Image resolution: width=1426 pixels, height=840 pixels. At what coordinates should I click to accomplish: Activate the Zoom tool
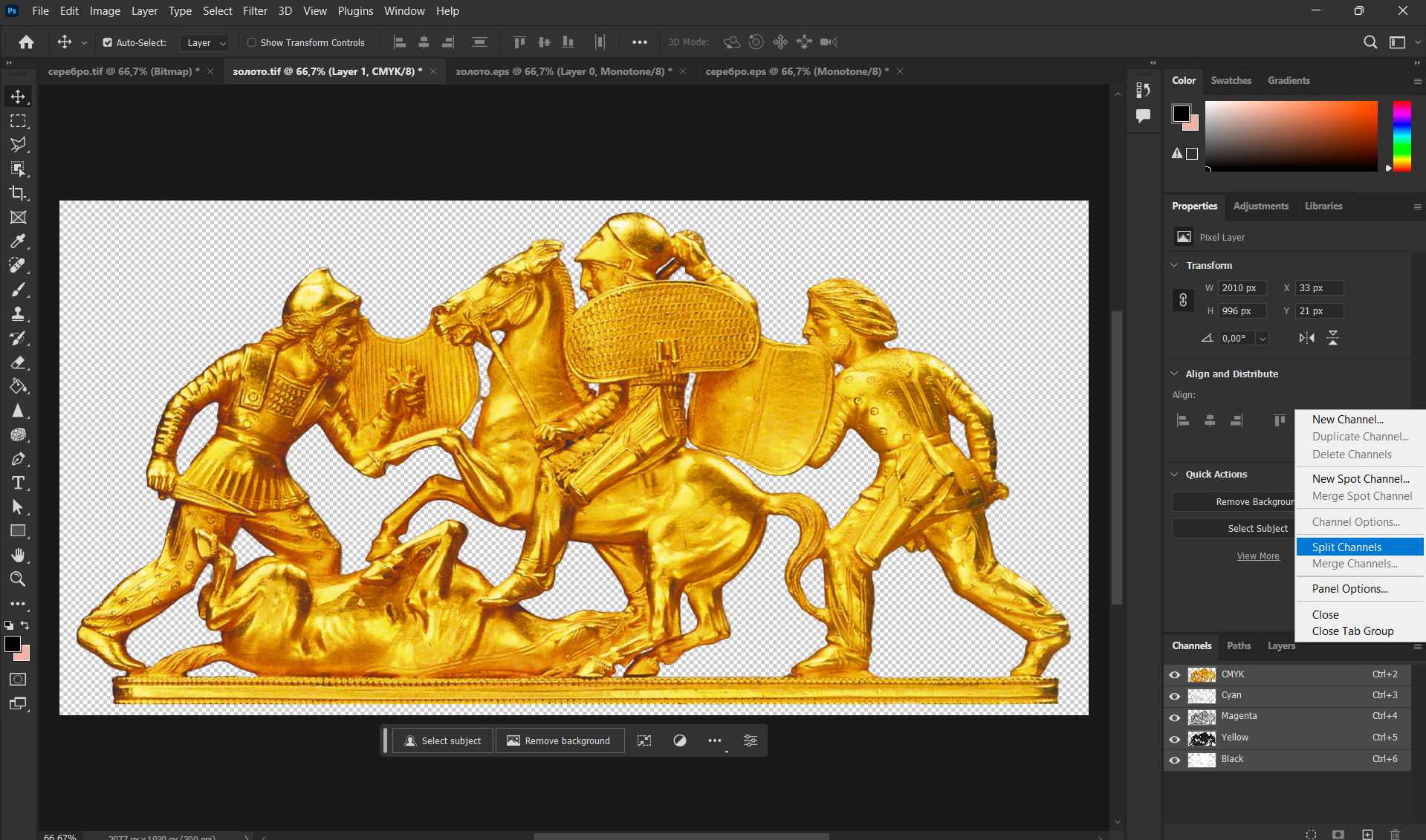[x=18, y=579]
